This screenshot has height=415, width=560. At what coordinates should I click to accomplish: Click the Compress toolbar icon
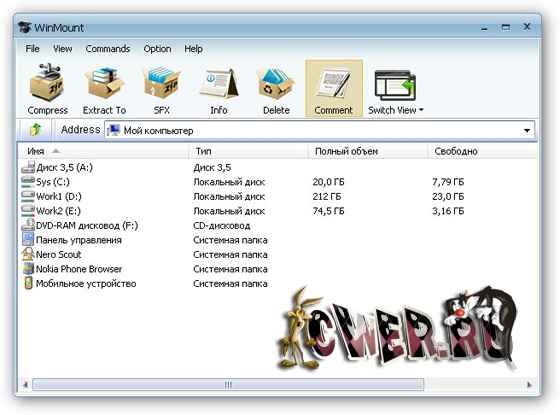pos(47,83)
